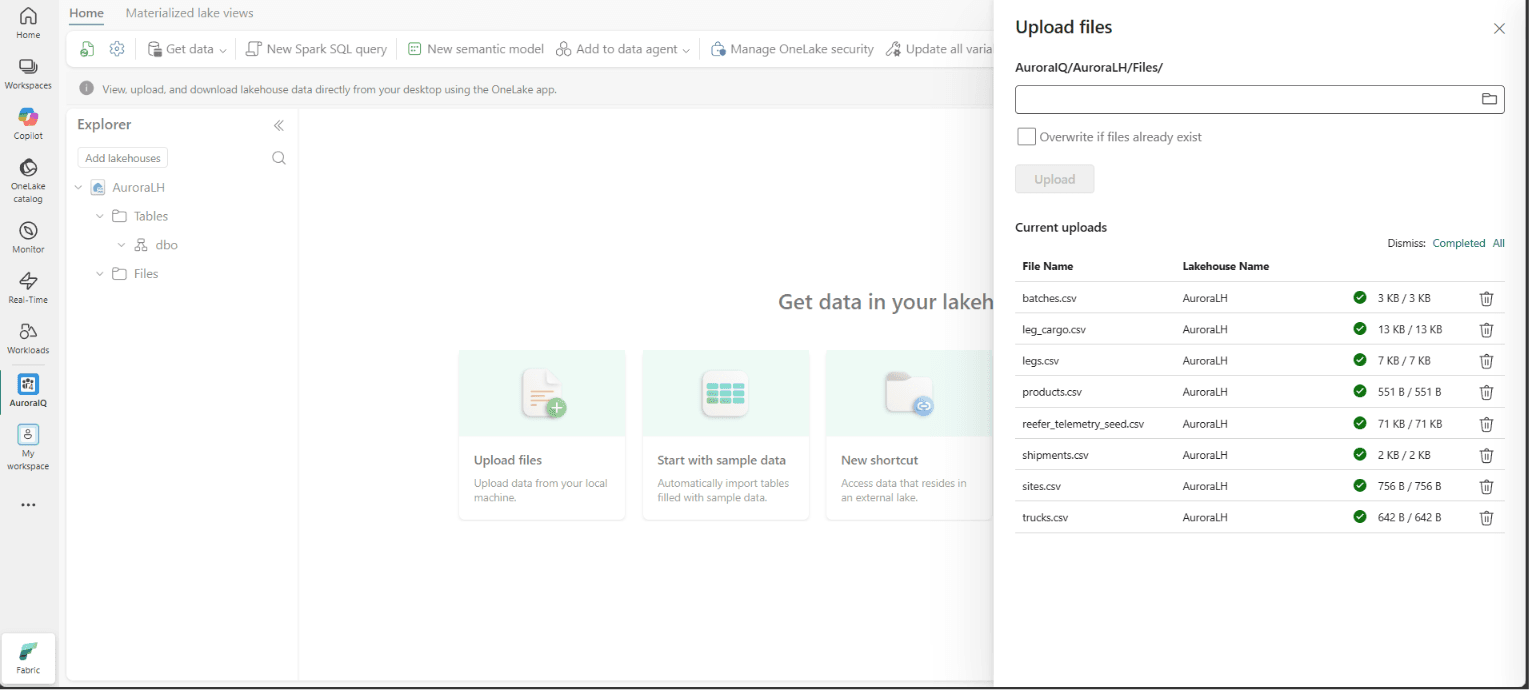Screen dimensions: 1529x690
Task: Choose the New shortcut card
Action: click(909, 435)
